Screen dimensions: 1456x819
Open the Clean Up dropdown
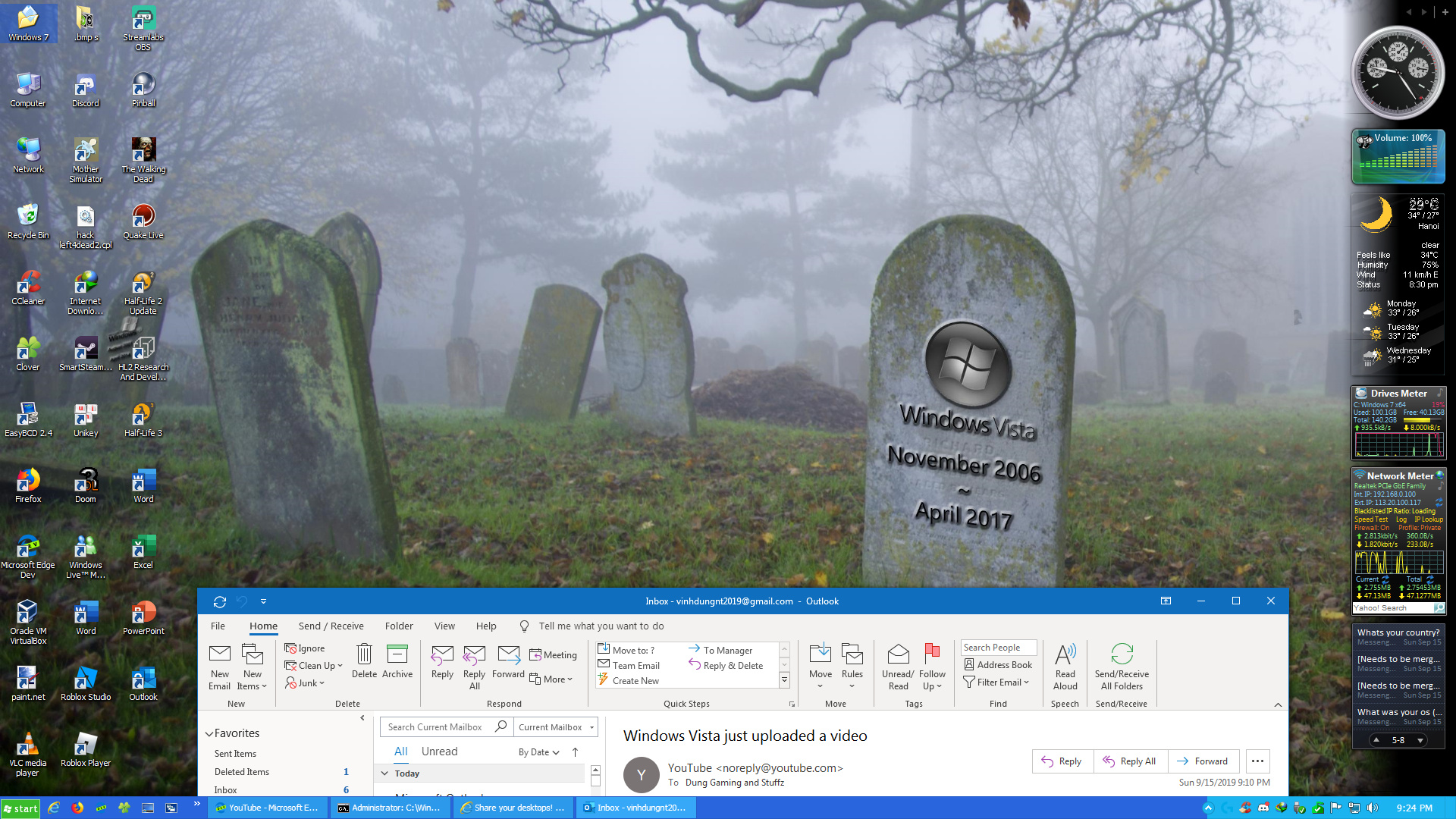[313, 666]
